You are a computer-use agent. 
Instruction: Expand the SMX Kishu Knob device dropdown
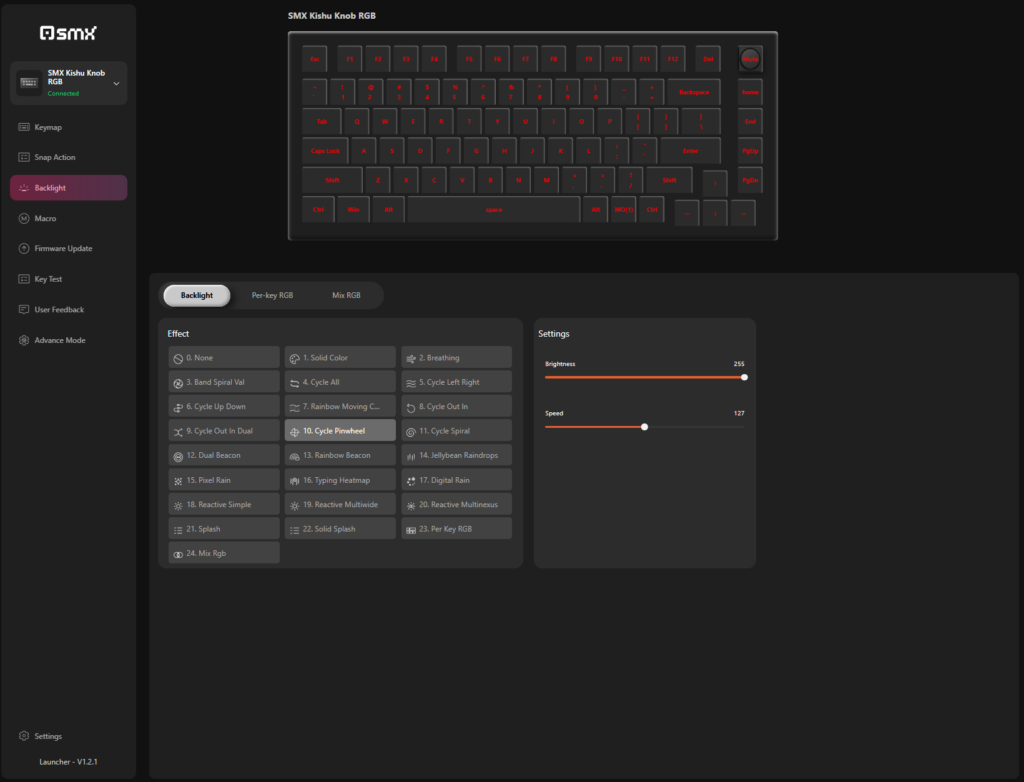(x=116, y=84)
